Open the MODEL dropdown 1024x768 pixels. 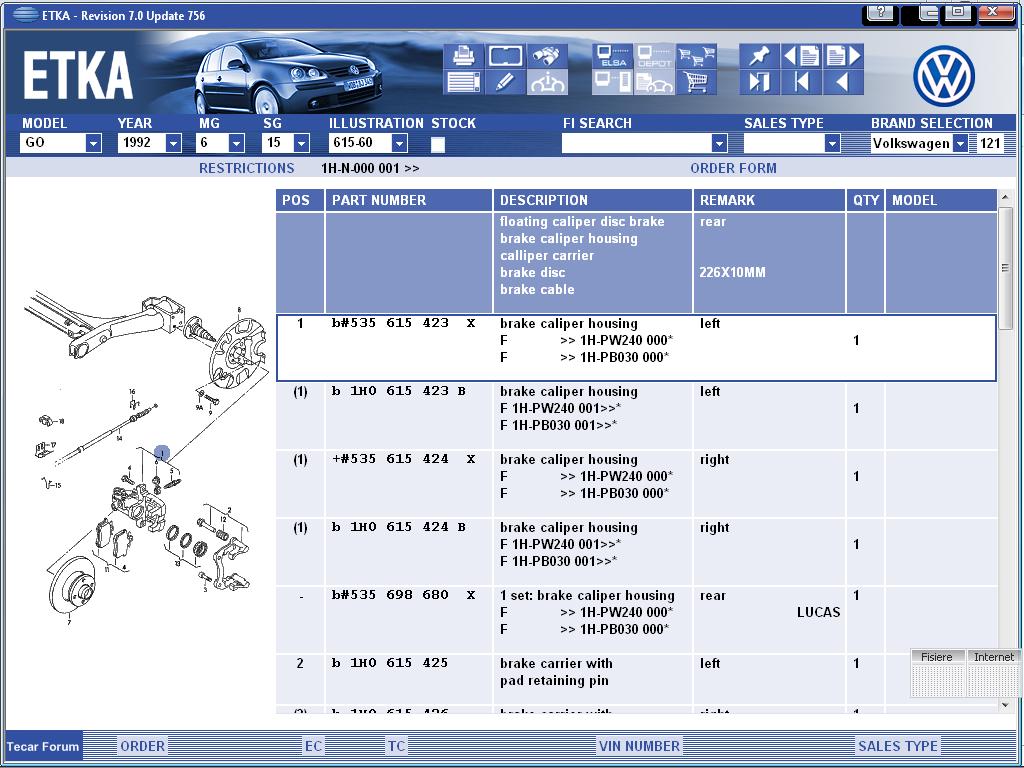coord(94,143)
